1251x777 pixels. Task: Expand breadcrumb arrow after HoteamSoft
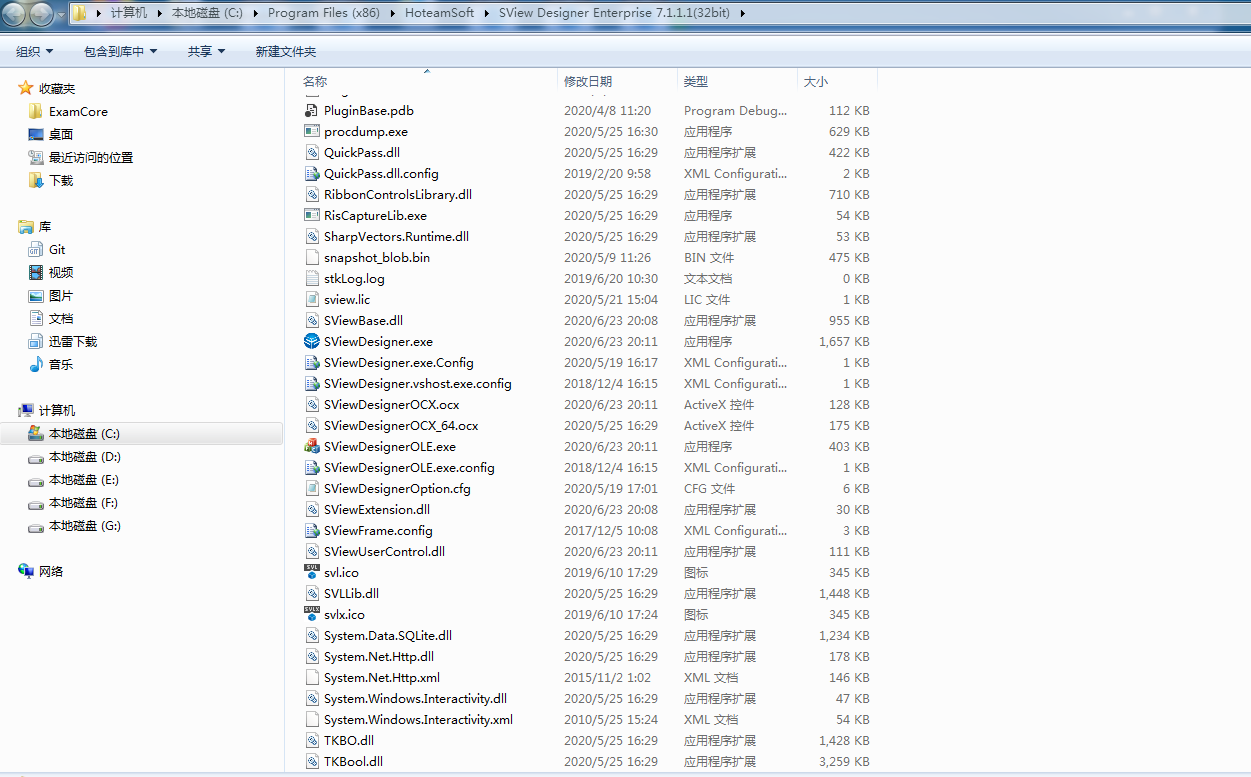tap(485, 13)
